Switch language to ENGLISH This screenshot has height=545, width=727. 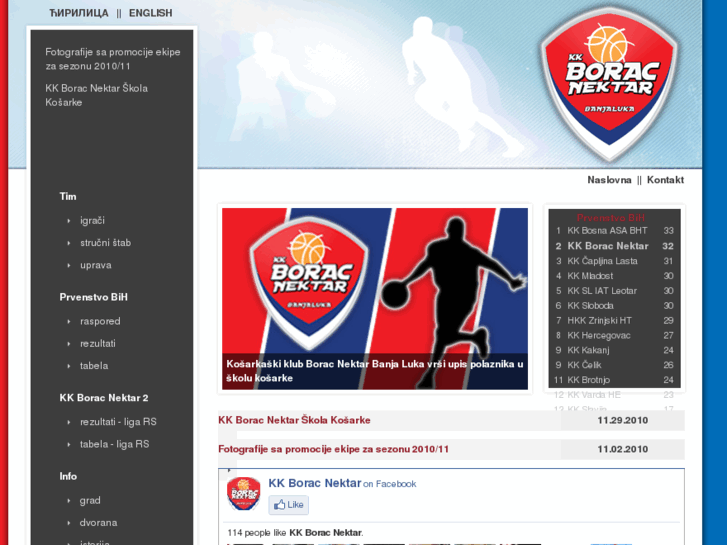151,13
